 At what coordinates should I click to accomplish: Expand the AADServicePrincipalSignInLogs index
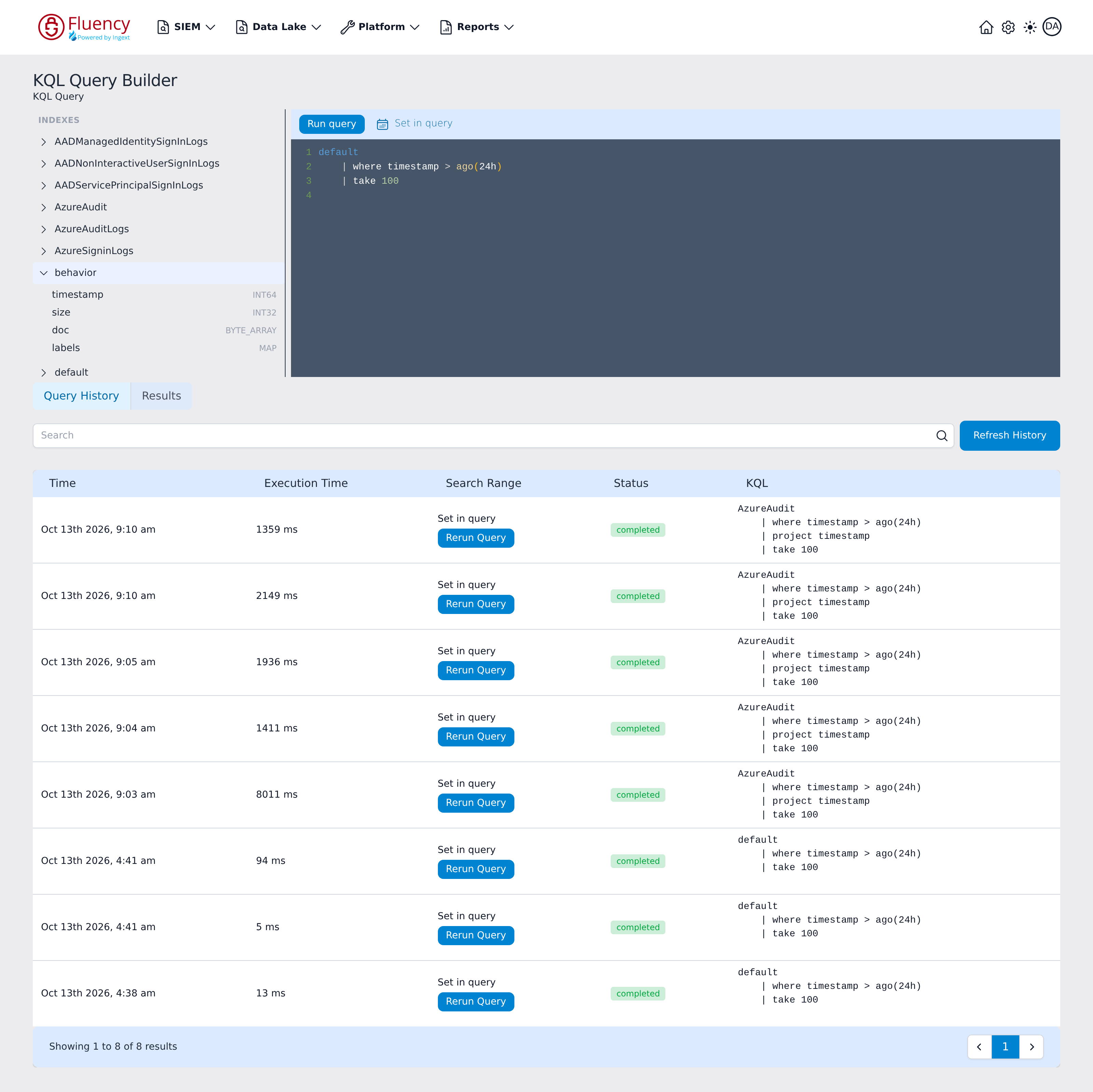pos(158,185)
